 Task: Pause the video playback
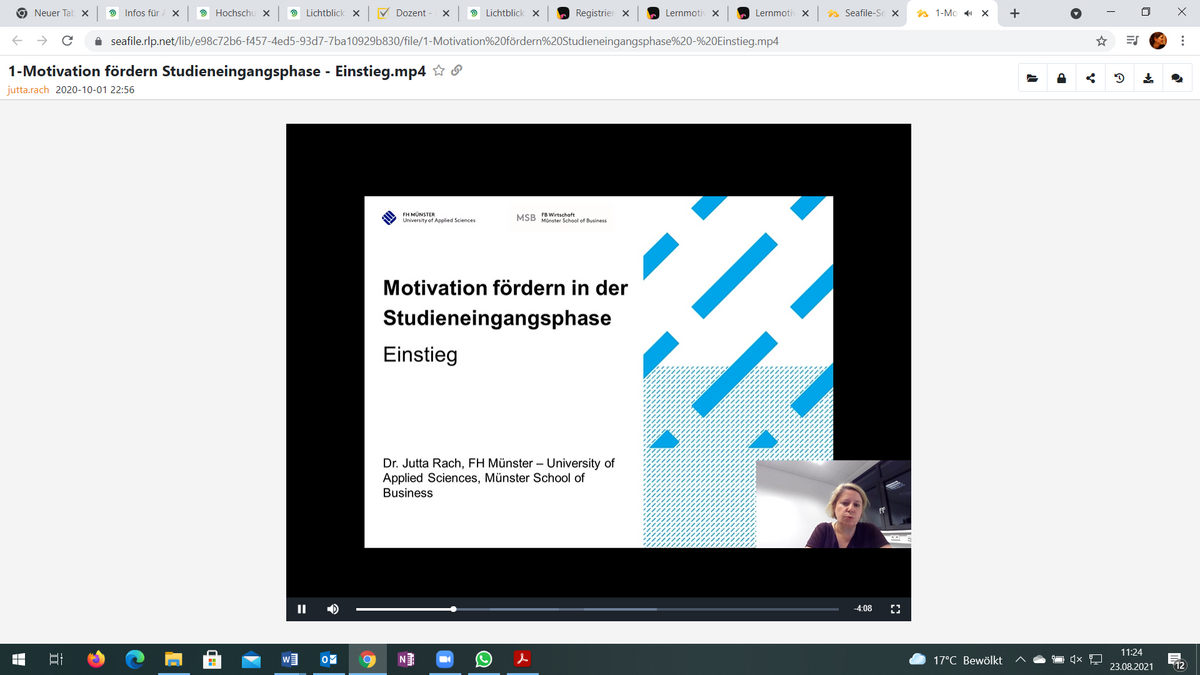tap(301, 608)
